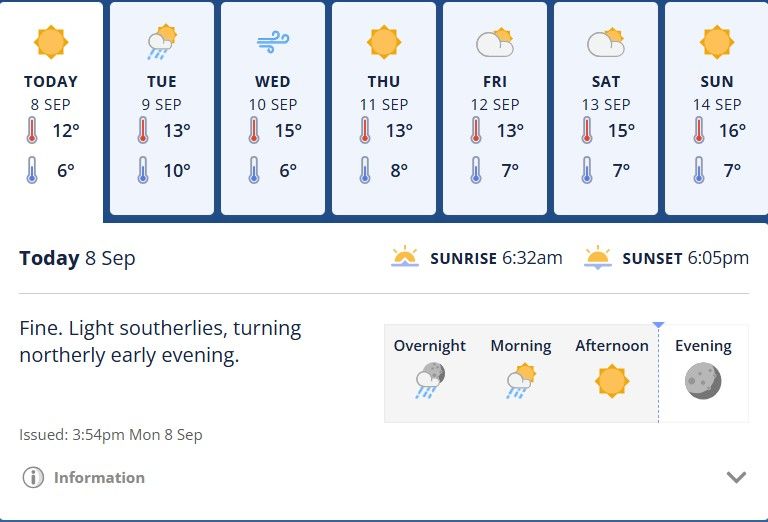Click the sunset icon
Image resolution: width=768 pixels, height=522 pixels.
(x=598, y=257)
